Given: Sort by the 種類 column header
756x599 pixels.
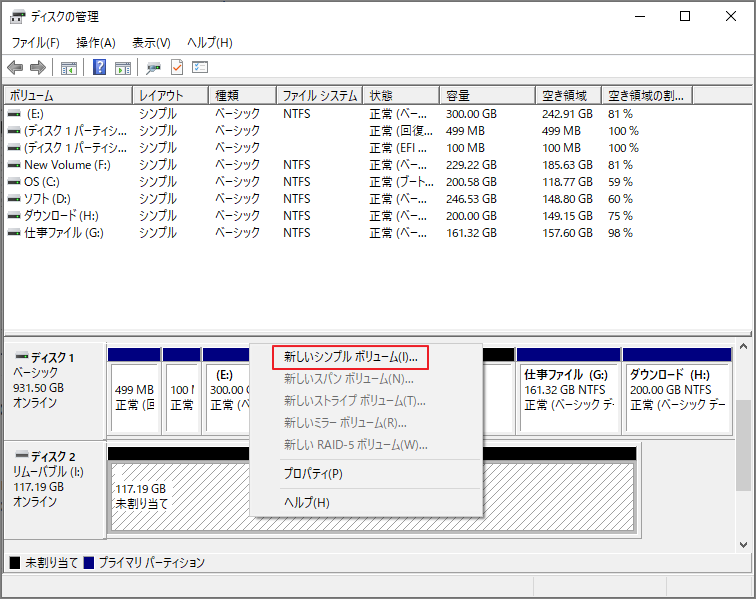Looking at the screenshot, I should click(x=243, y=95).
